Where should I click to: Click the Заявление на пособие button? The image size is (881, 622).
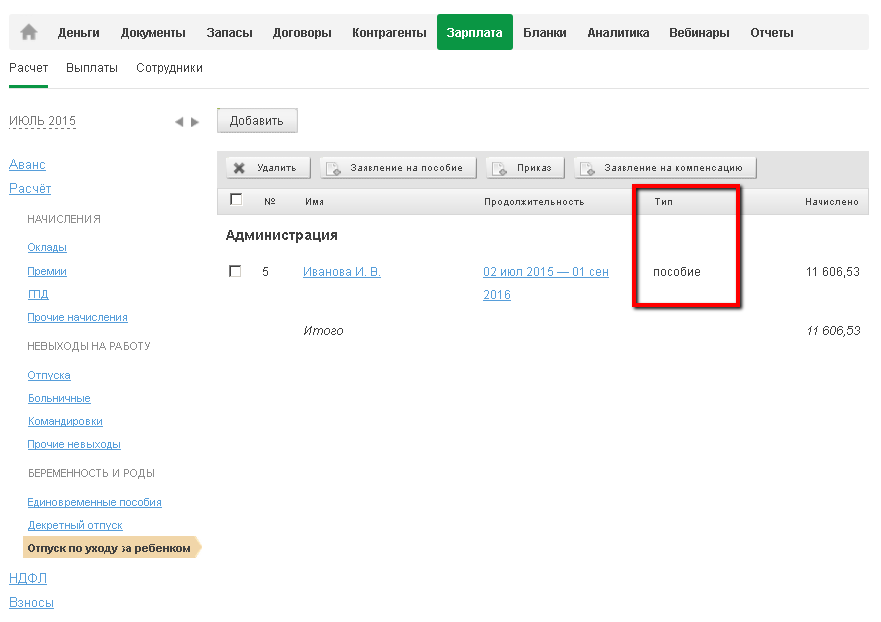pos(398,168)
